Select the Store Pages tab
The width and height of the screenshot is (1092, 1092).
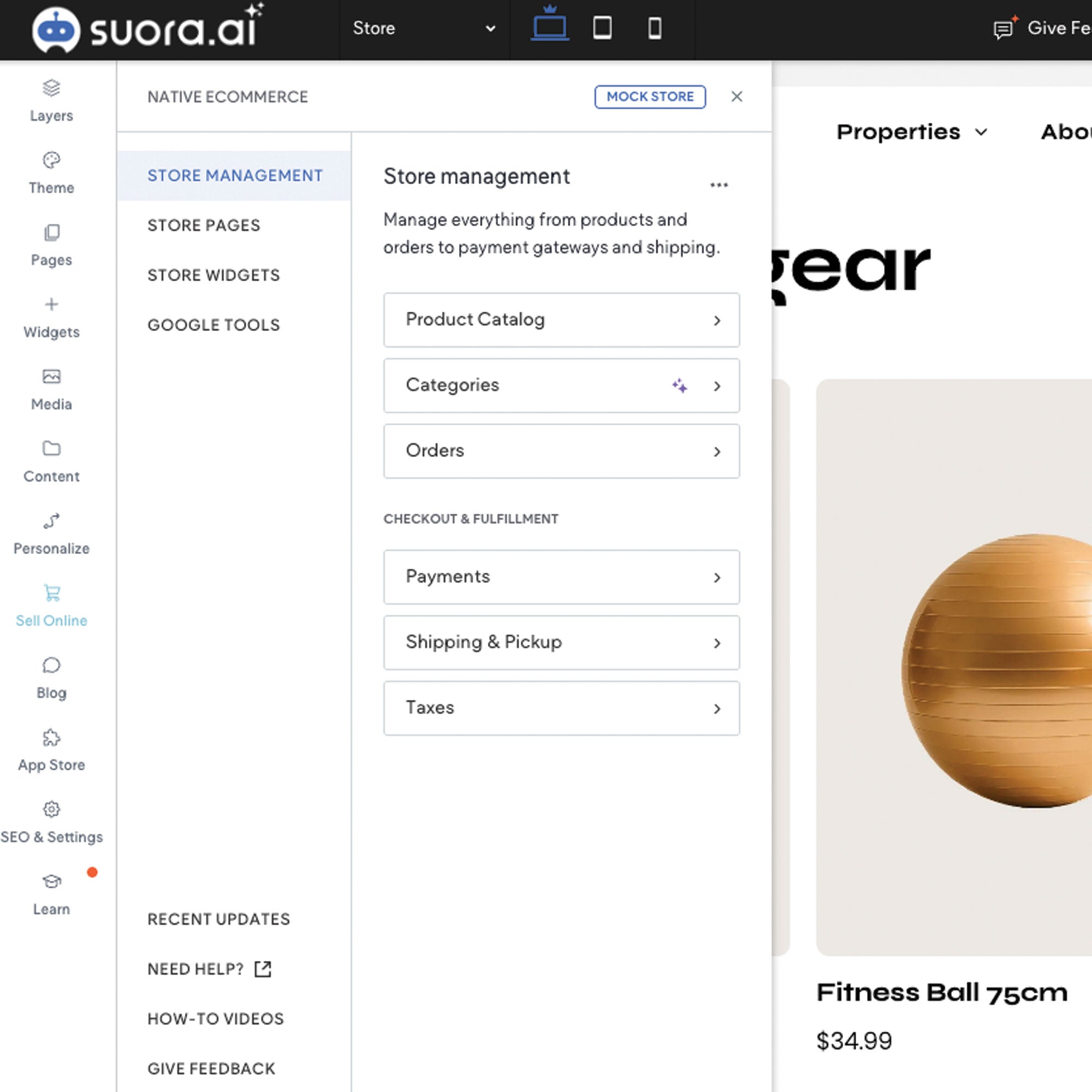[204, 225]
